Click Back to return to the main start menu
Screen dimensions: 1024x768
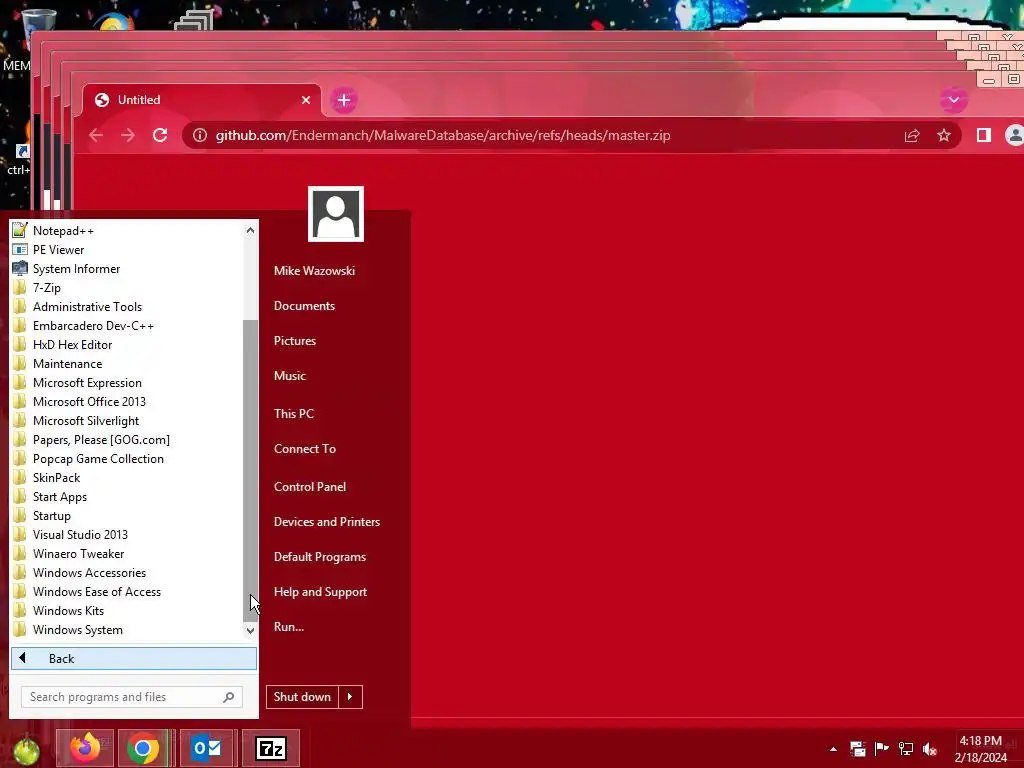[x=134, y=658]
